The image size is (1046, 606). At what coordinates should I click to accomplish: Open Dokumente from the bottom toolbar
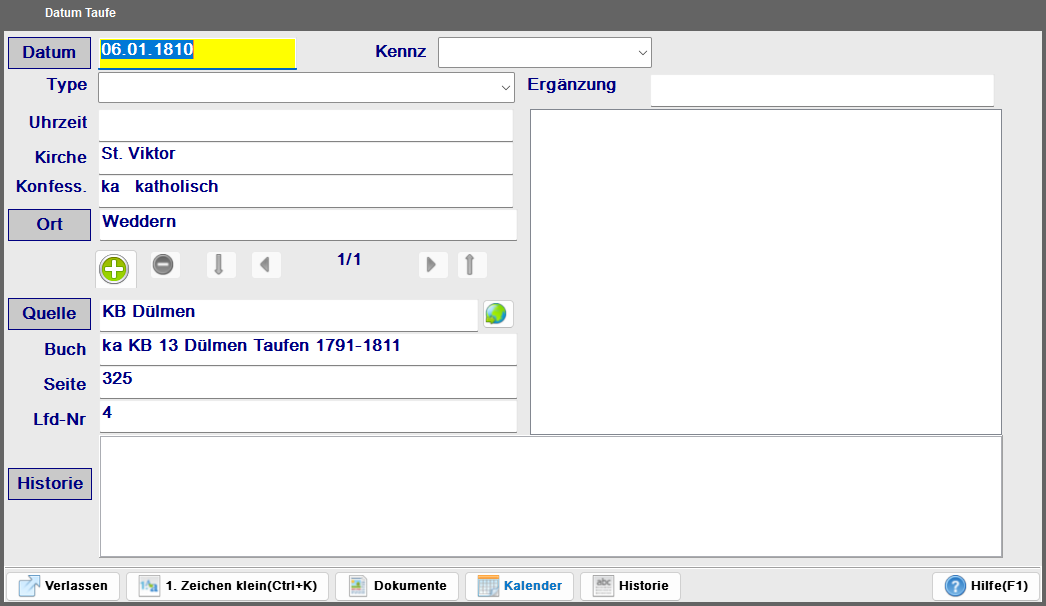click(x=397, y=586)
